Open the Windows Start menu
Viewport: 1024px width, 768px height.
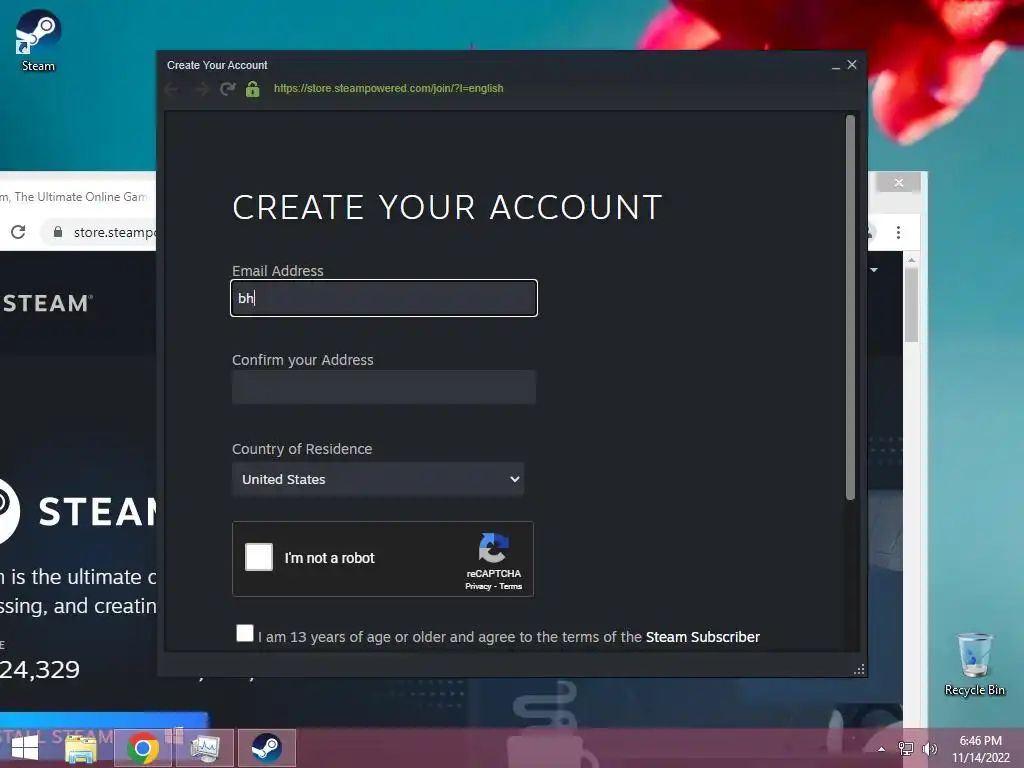[25, 748]
